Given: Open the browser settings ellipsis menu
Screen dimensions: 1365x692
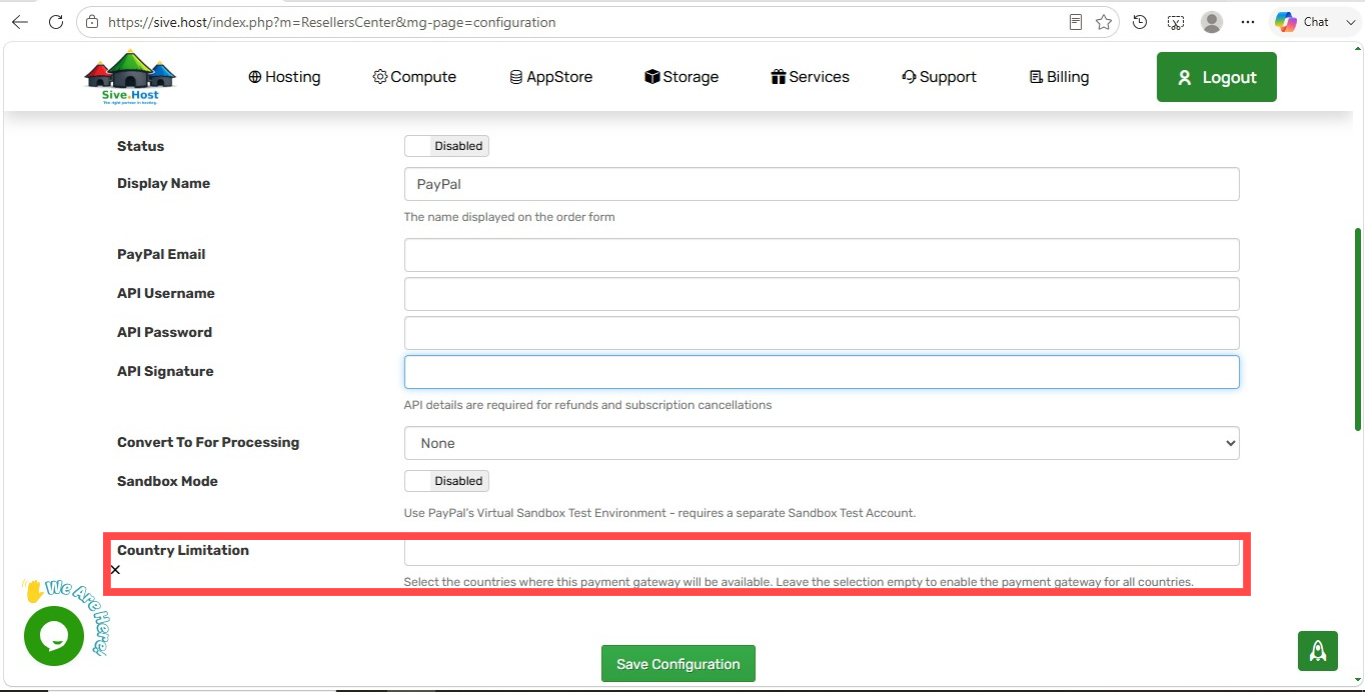Looking at the screenshot, I should pyautogui.click(x=1248, y=22).
